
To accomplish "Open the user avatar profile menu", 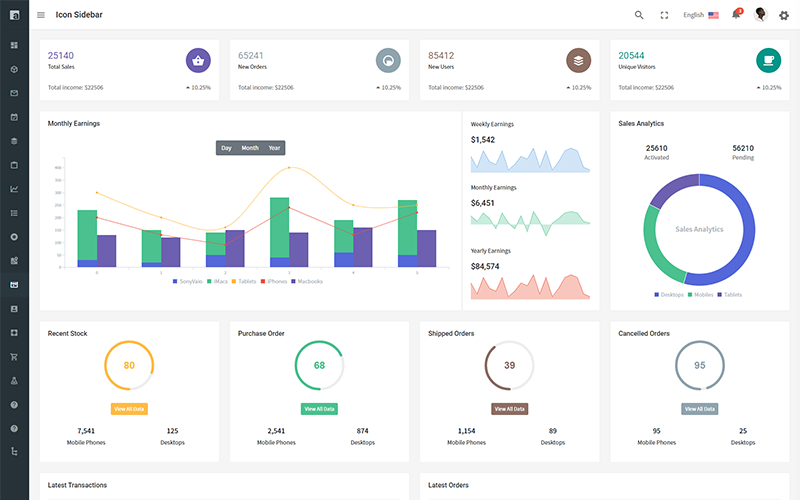I will pyautogui.click(x=761, y=15).
